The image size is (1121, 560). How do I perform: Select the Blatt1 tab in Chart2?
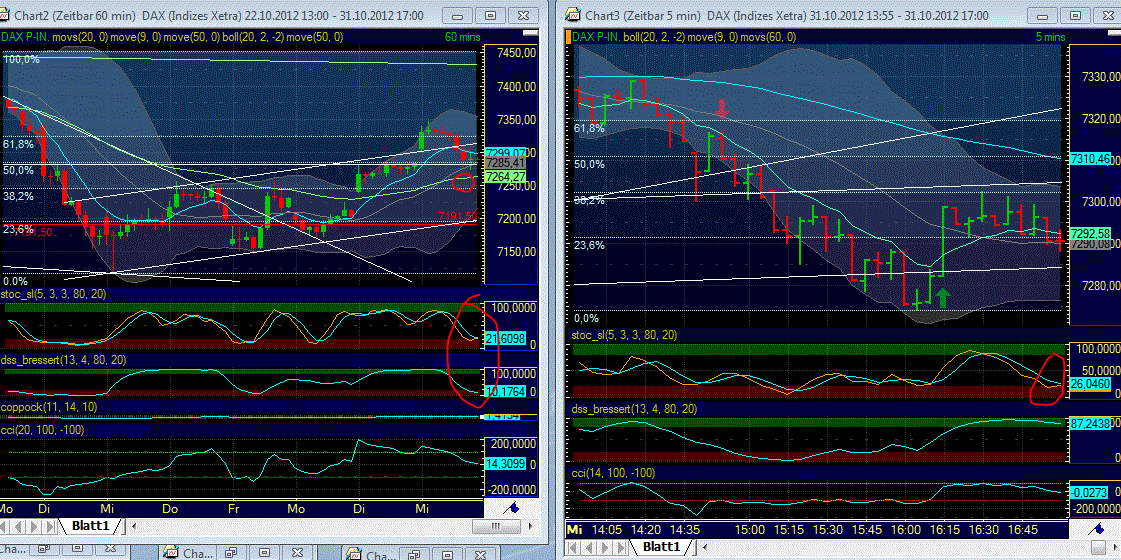pyautogui.click(x=90, y=526)
